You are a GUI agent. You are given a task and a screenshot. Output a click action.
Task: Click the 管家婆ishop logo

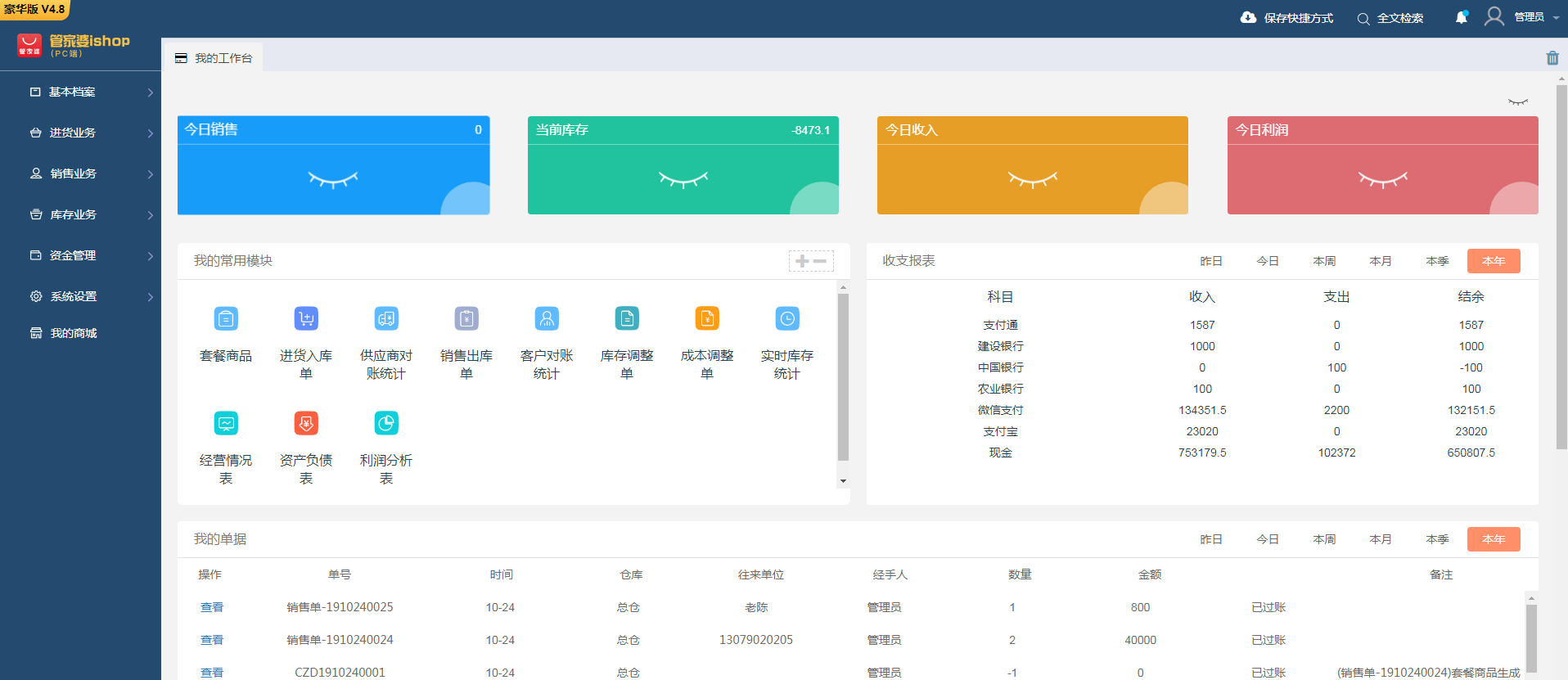74,45
